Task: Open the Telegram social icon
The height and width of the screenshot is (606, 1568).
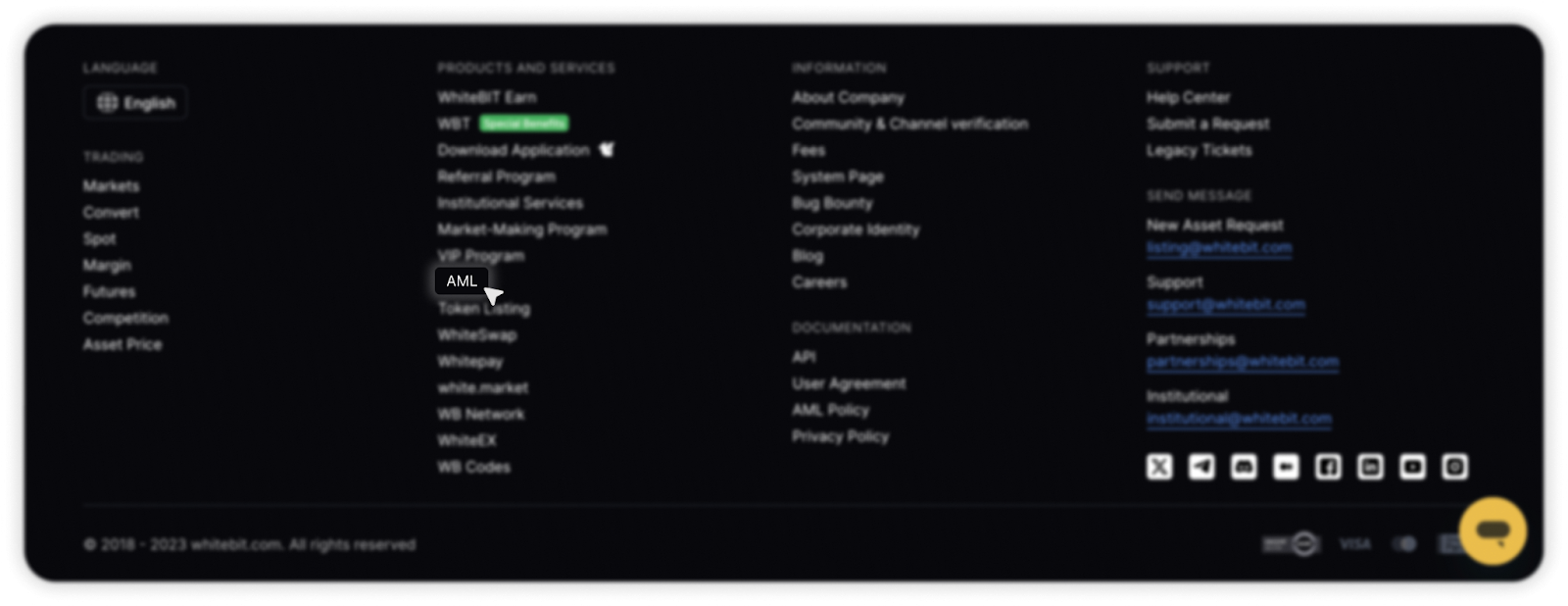Action: pos(1201,467)
